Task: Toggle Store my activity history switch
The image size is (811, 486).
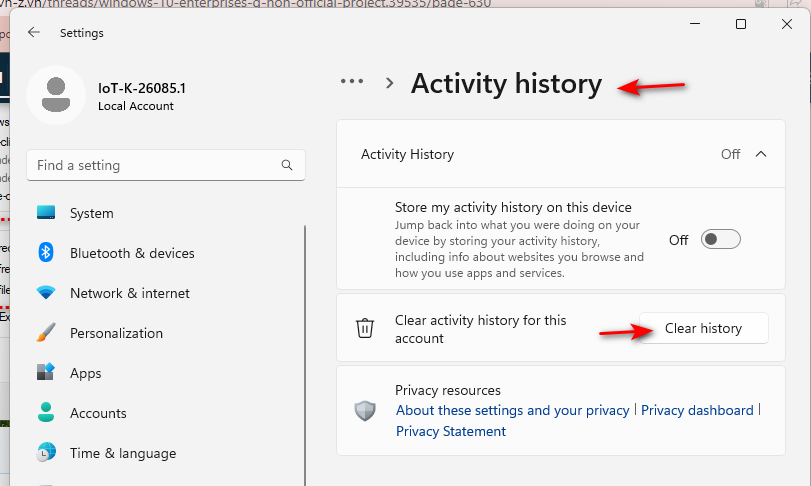Action: pyautogui.click(x=720, y=239)
